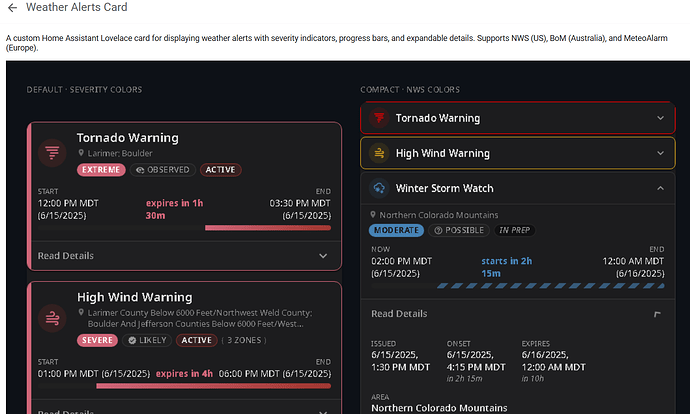Click the tornado icon in the default Tornado Warning card
Viewport: 690px width, 414px height.
[52, 153]
